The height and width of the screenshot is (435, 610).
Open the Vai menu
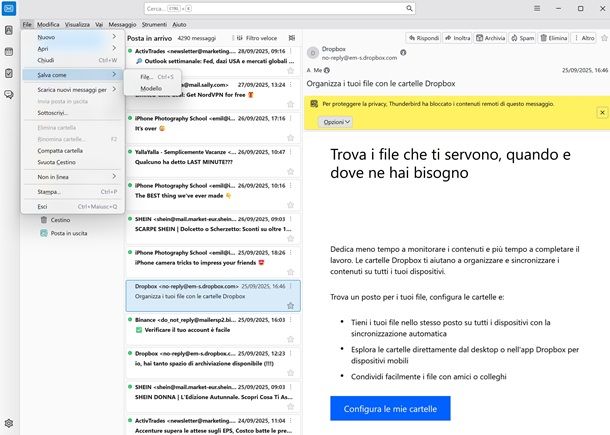tap(99, 24)
